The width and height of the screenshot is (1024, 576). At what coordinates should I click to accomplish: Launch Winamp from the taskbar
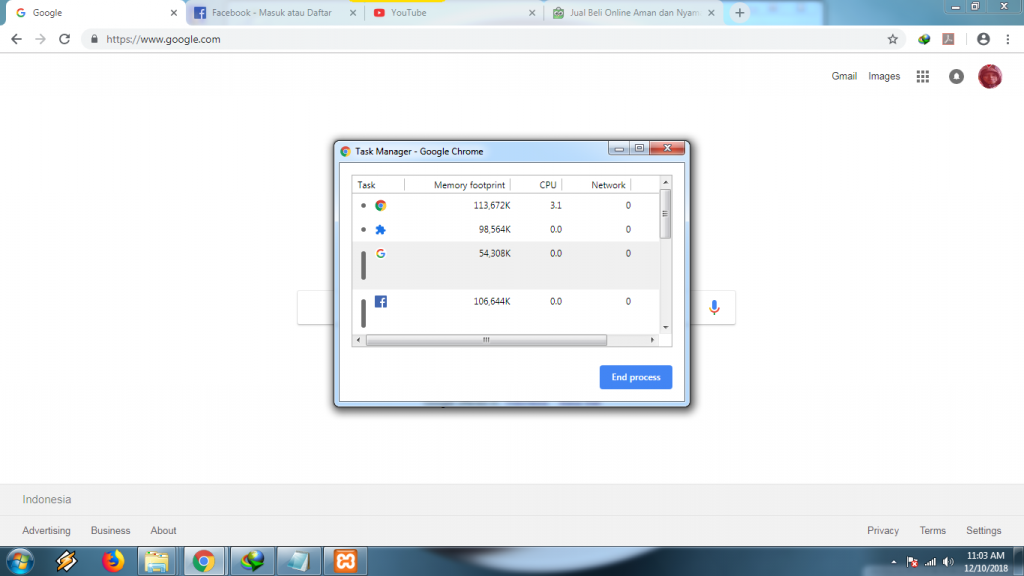[x=66, y=562]
